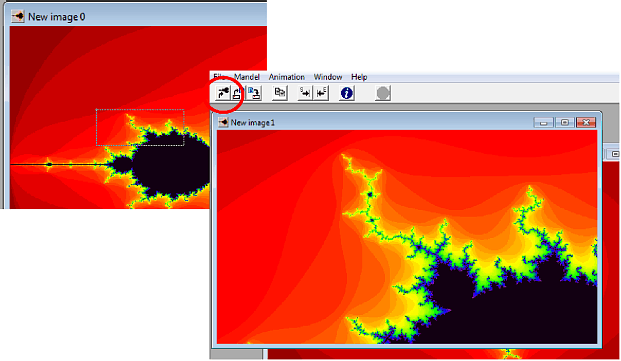This screenshot has height=361, width=621.
Task: Open the Help menu
Action: coord(359,77)
